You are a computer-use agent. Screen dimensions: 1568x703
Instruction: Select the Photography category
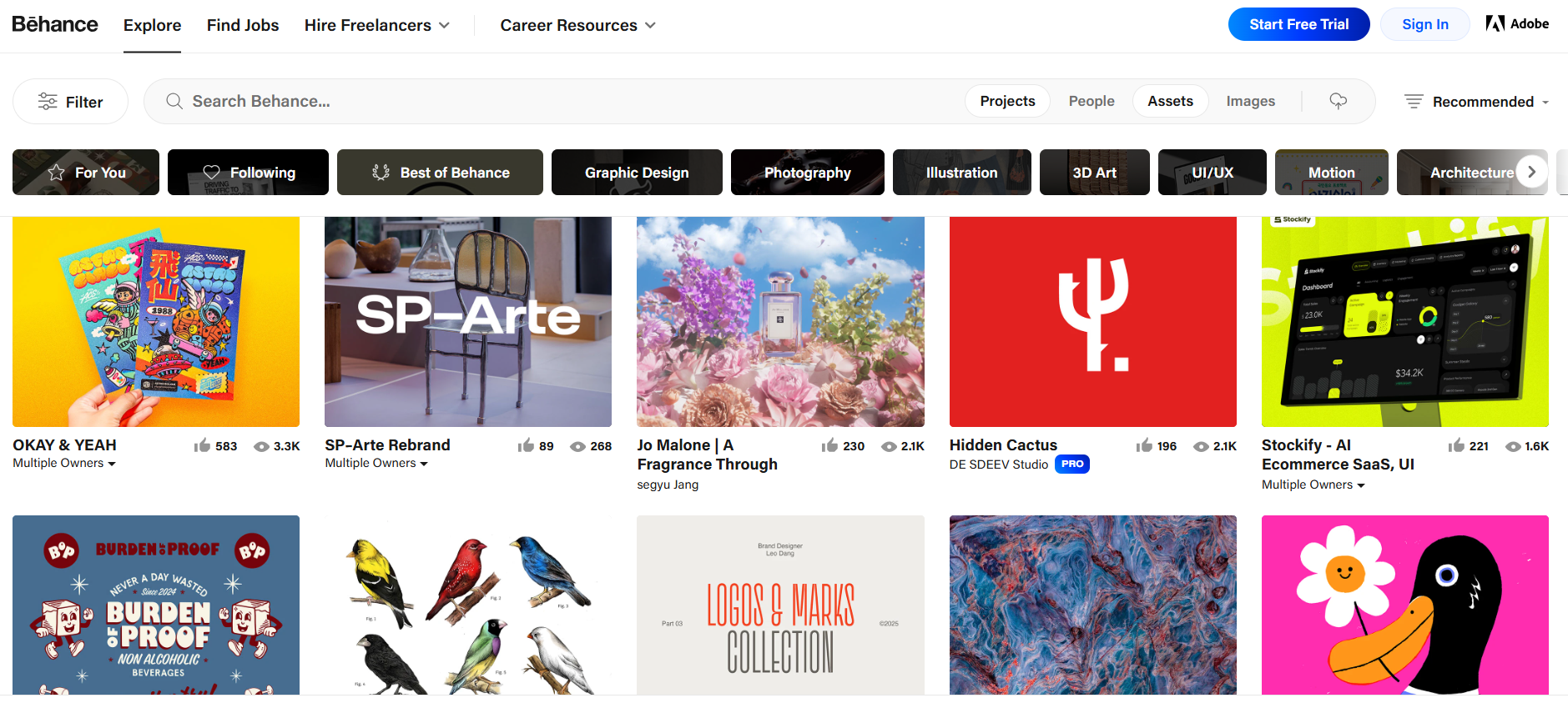tap(808, 173)
